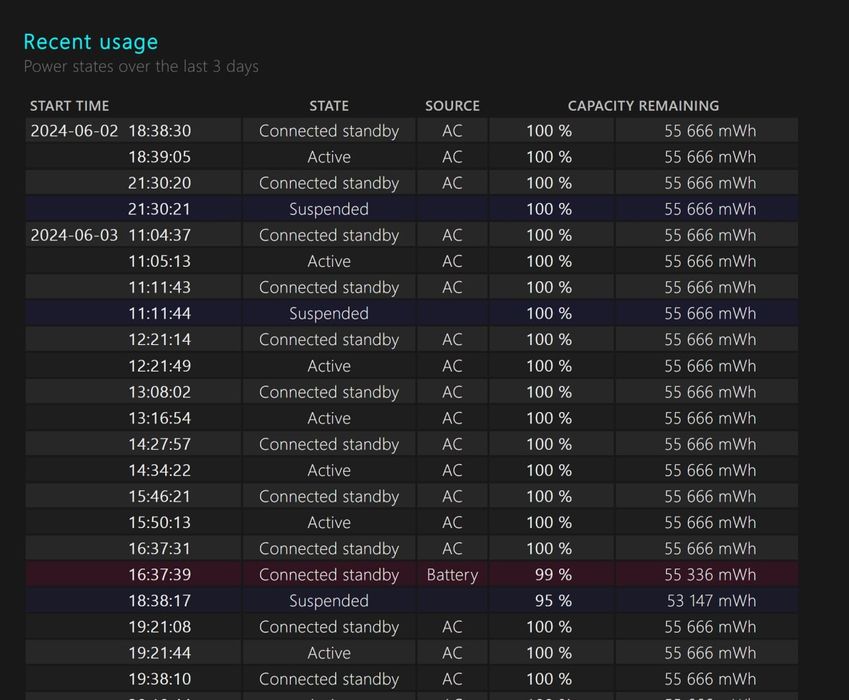Click the 19:38:10 start time

pos(160,679)
